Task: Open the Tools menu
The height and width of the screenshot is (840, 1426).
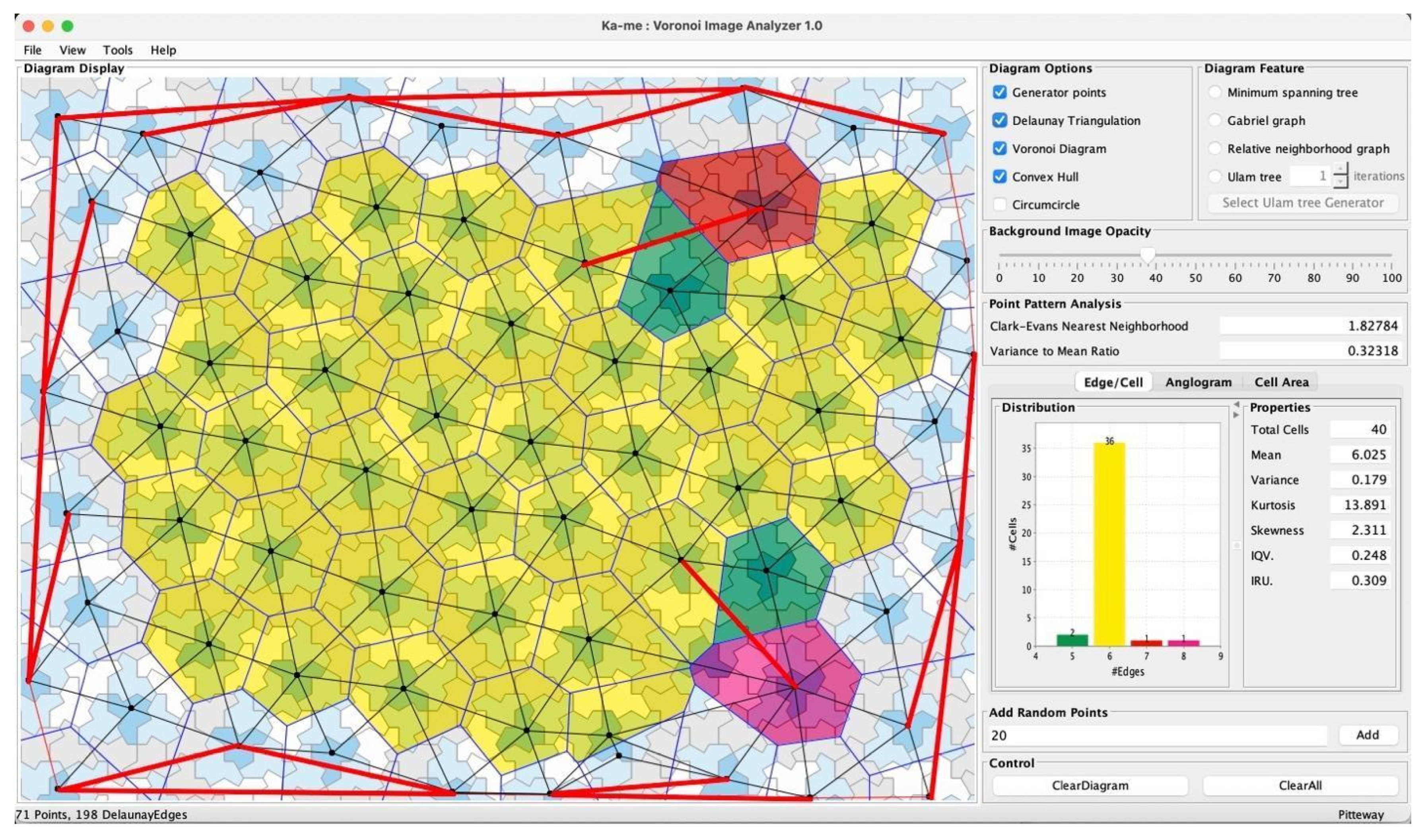Action: [117, 50]
